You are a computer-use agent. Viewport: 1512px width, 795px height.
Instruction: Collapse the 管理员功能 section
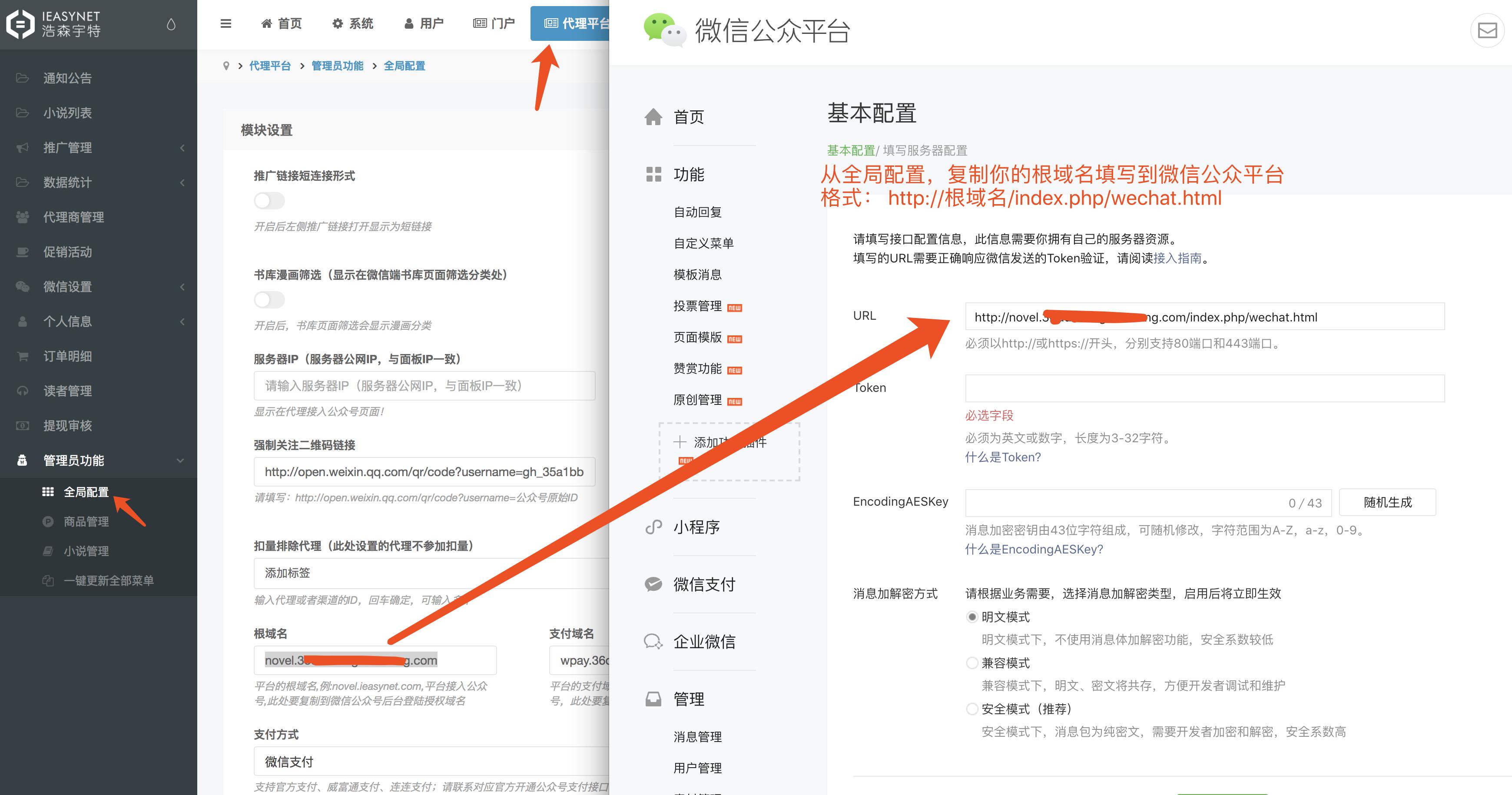73,460
